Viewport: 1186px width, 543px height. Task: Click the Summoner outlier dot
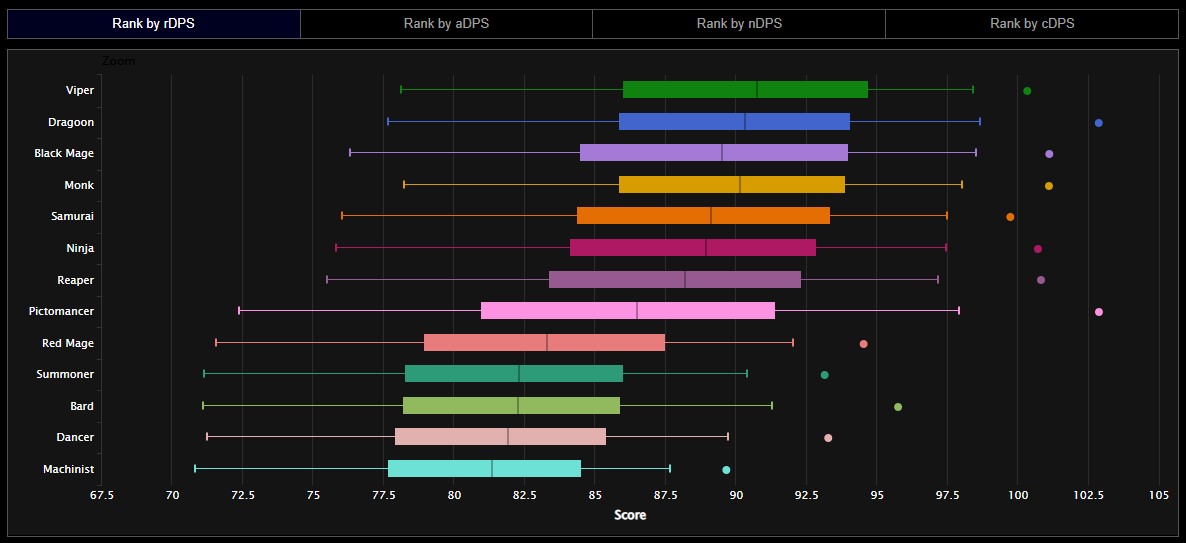pos(824,375)
